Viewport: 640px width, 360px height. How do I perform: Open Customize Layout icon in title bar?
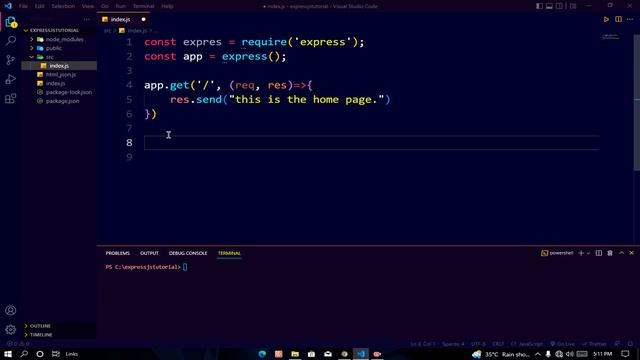(x=573, y=6)
